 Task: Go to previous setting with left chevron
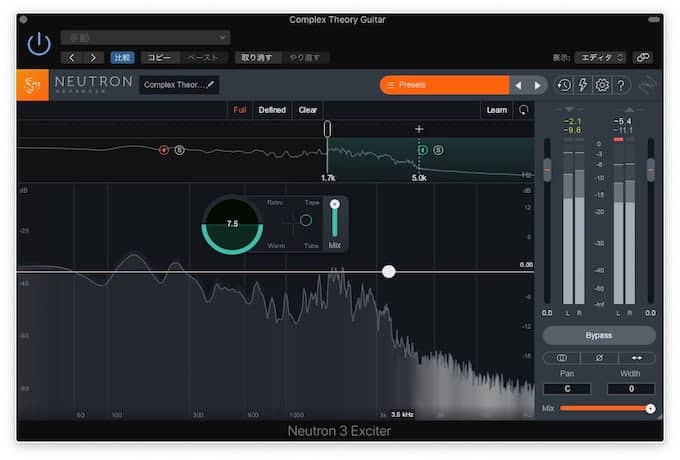pos(72,58)
